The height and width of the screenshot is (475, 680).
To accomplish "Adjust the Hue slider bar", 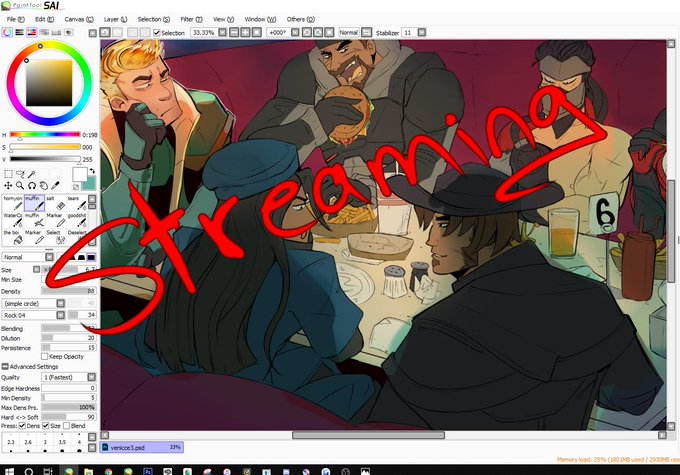I will click(x=45, y=135).
